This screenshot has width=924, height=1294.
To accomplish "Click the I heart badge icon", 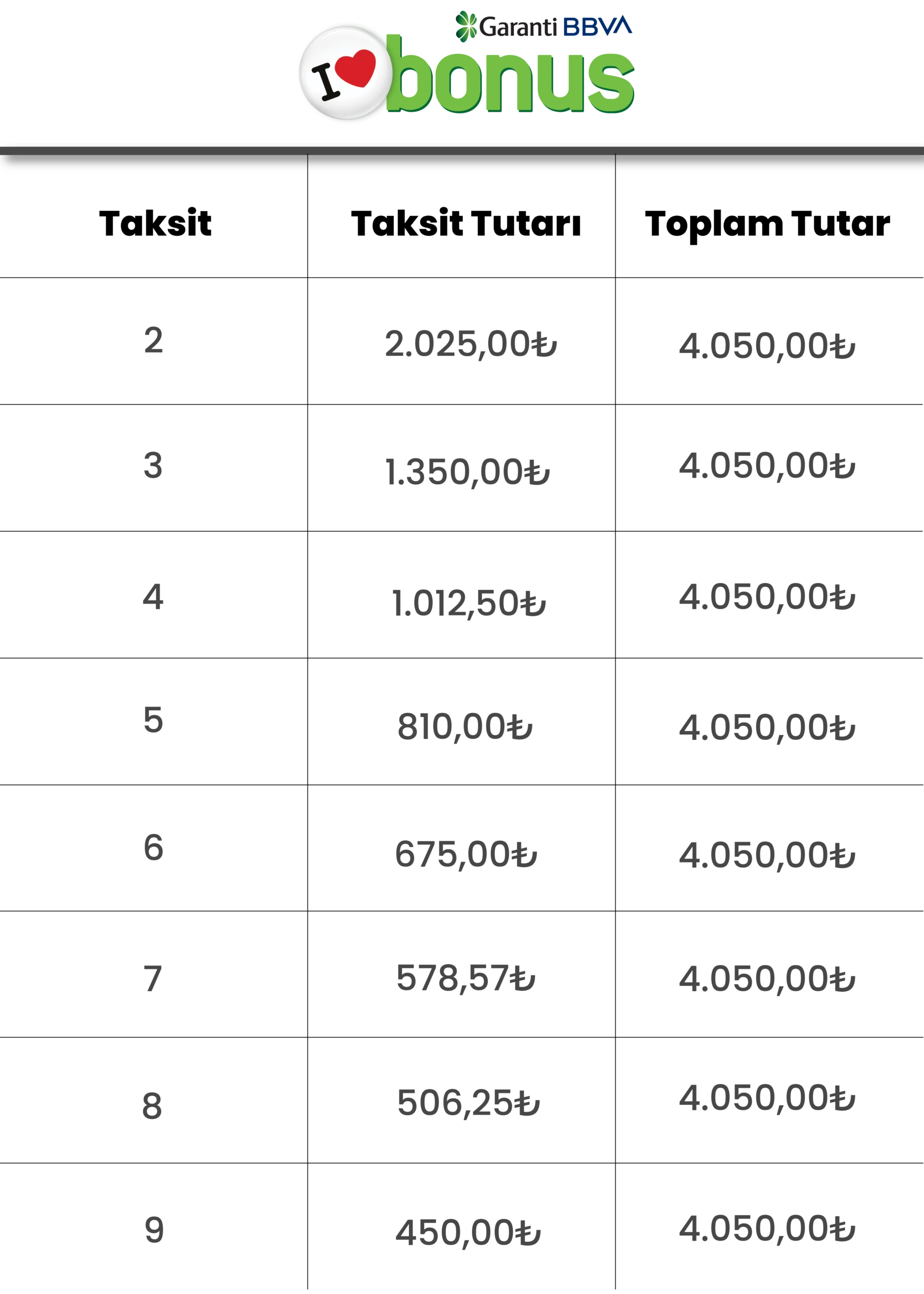I will (345, 73).
